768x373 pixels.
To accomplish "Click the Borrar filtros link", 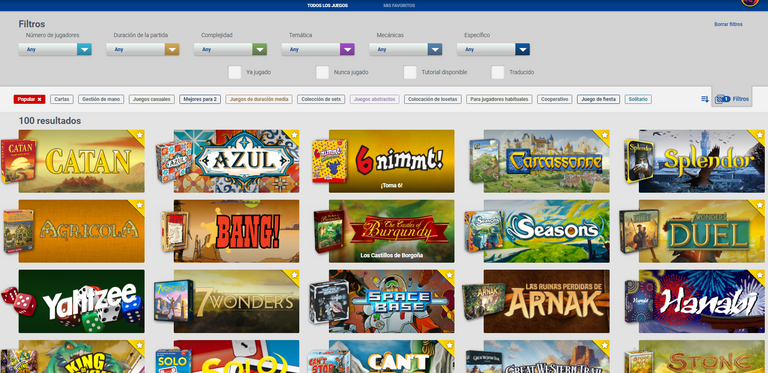I will click(728, 24).
